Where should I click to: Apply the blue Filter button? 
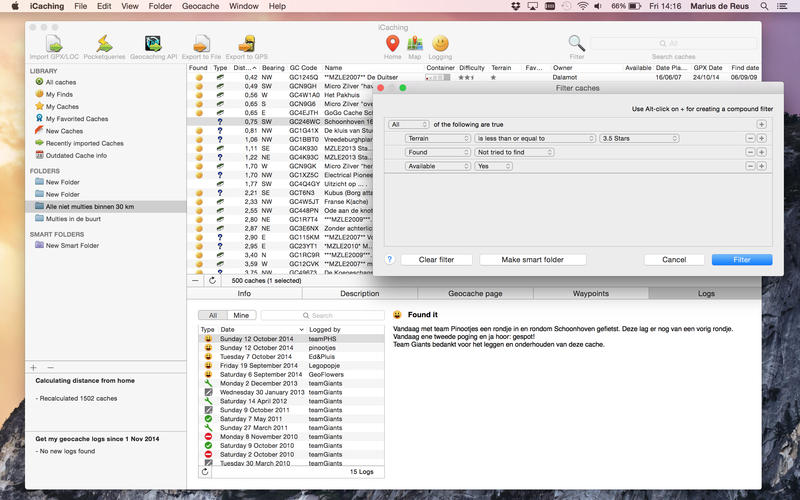pyautogui.click(x=742, y=260)
